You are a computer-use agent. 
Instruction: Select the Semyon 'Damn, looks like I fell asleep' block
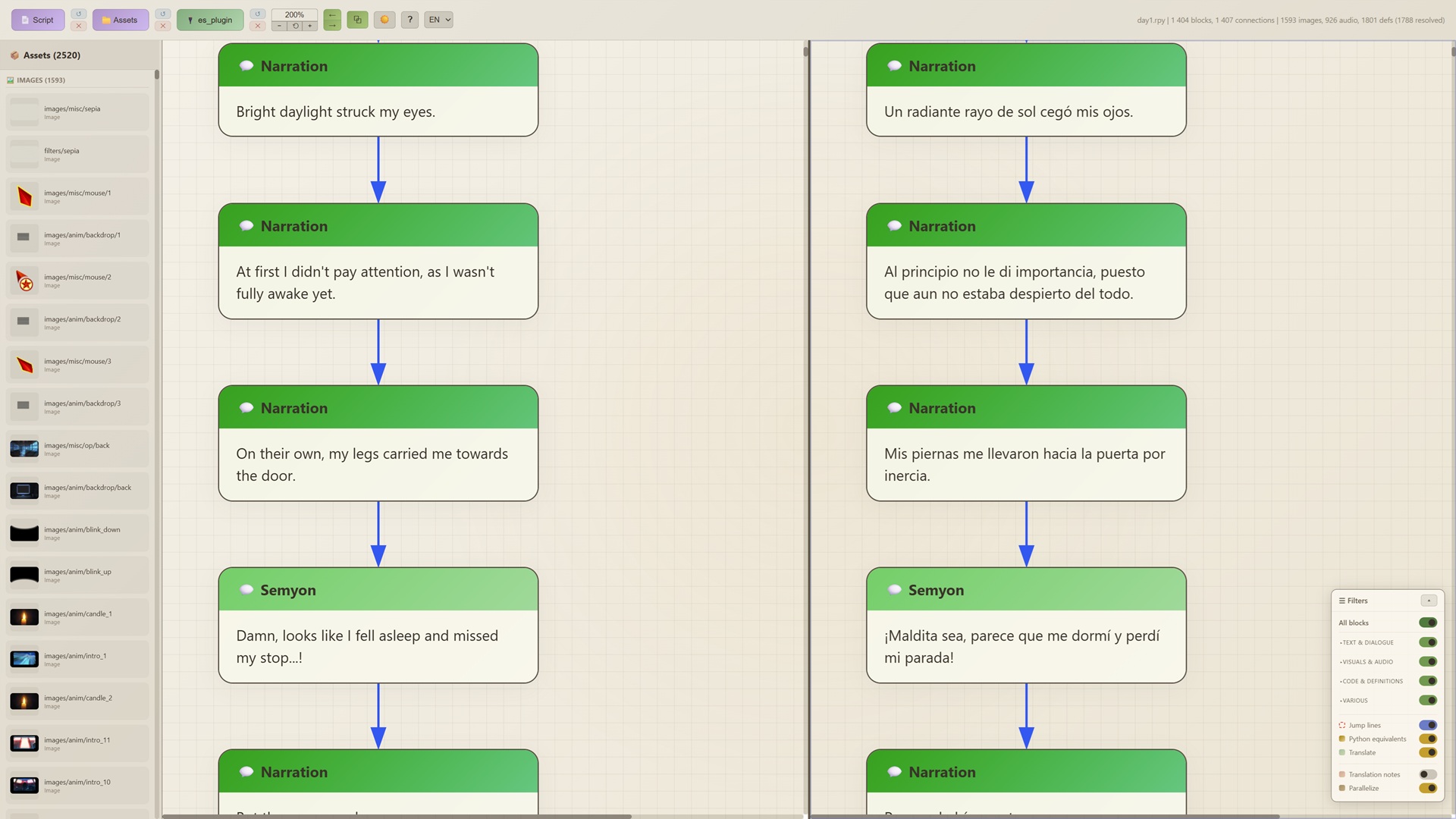coord(378,625)
